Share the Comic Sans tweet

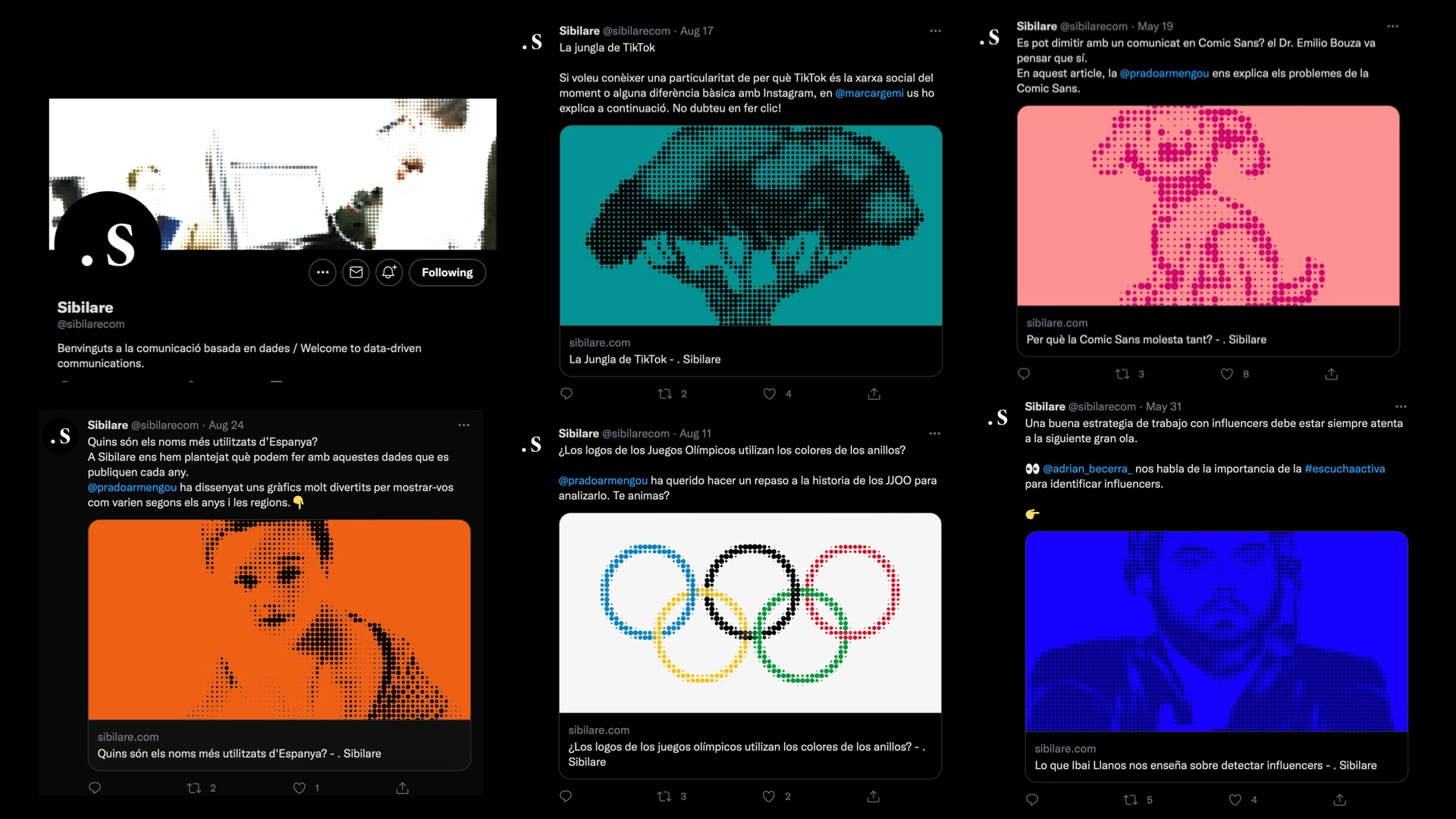(1332, 374)
